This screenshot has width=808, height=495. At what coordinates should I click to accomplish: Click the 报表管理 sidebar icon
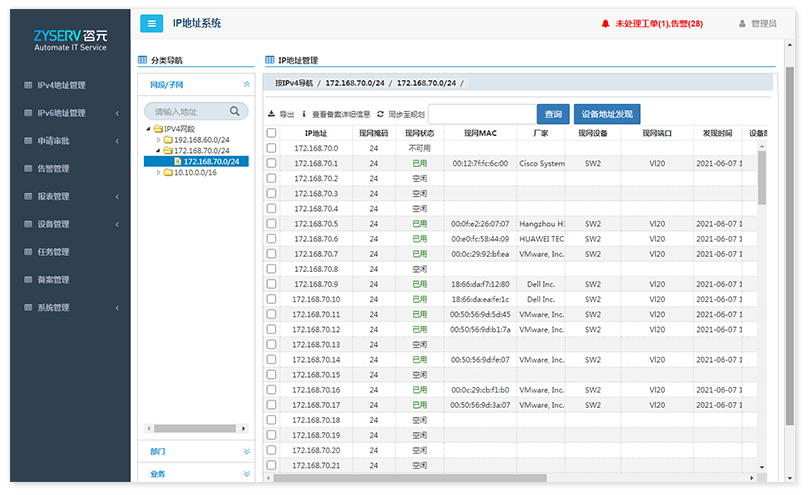click(x=28, y=197)
